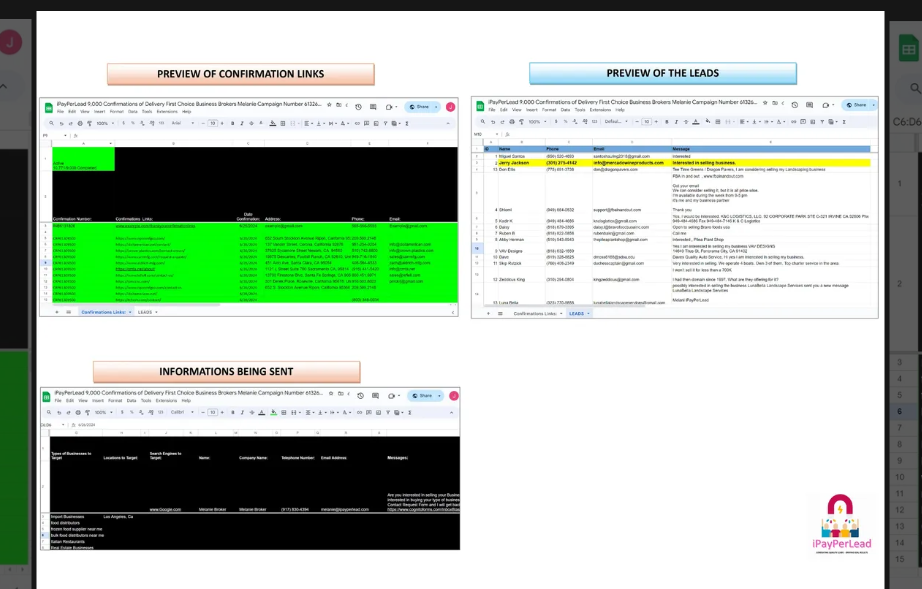Image resolution: width=922 pixels, height=589 pixels.
Task: Click the Google Sheets icon in background window
Action: [x=909, y=49]
